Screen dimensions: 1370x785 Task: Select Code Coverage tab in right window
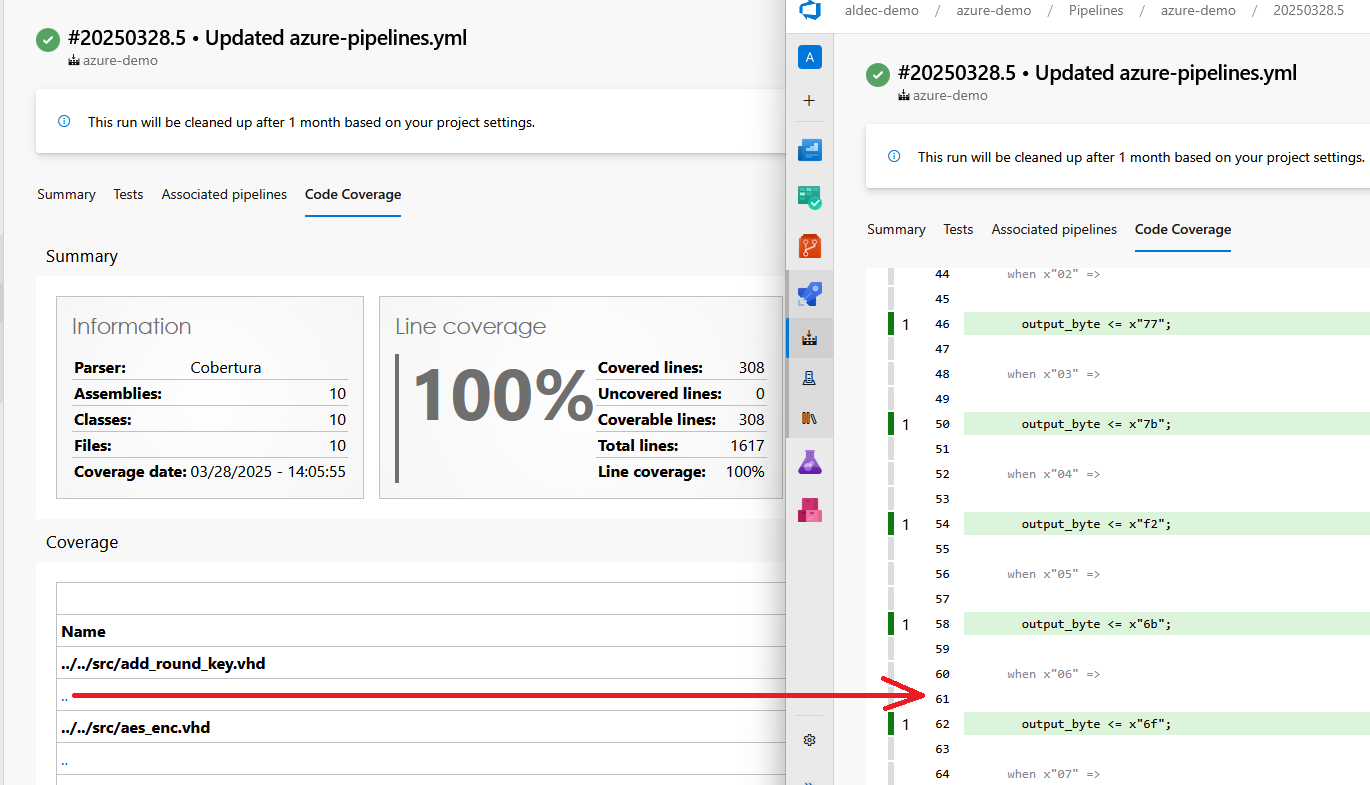(x=1183, y=230)
